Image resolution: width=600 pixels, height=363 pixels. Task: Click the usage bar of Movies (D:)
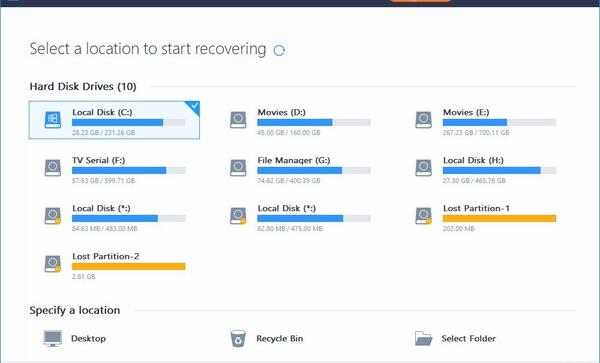coord(314,122)
